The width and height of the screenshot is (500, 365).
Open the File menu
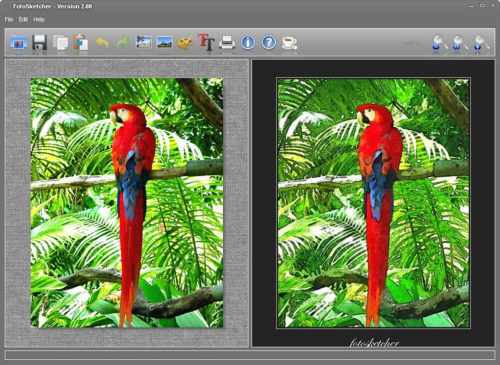pos(9,20)
